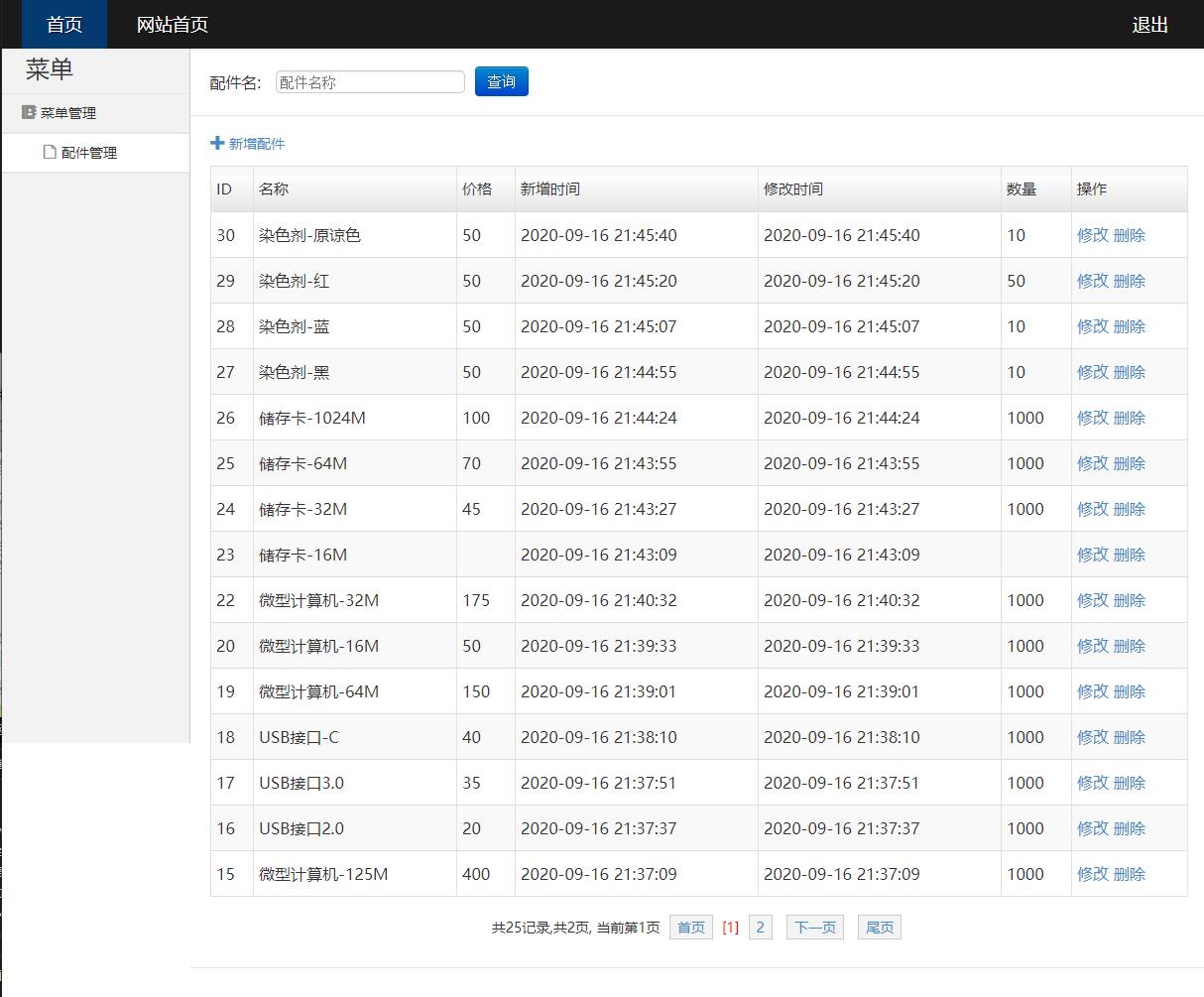Open the 网站首页 navigation item
This screenshot has width=1204, height=997.
tap(172, 25)
